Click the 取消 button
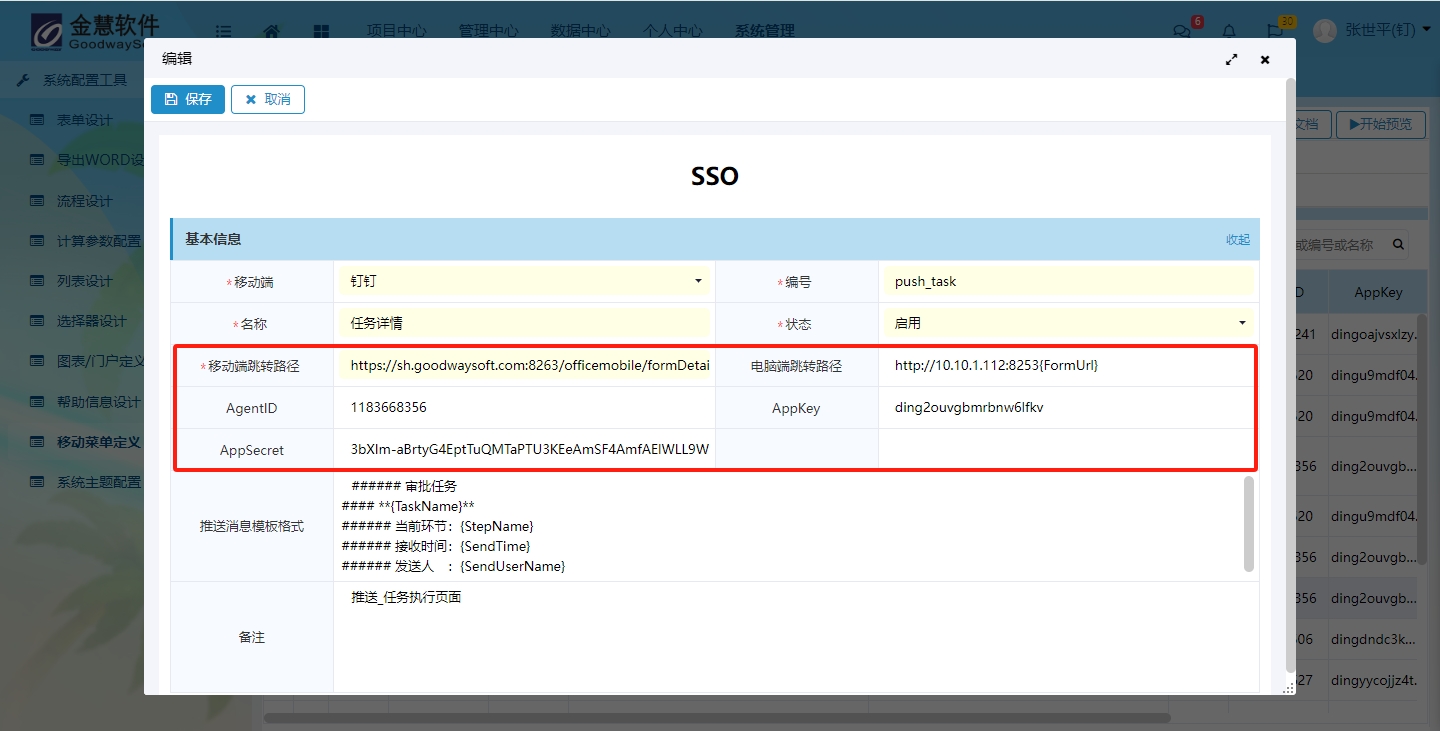Viewport: 1440px width, 731px height. (x=268, y=99)
